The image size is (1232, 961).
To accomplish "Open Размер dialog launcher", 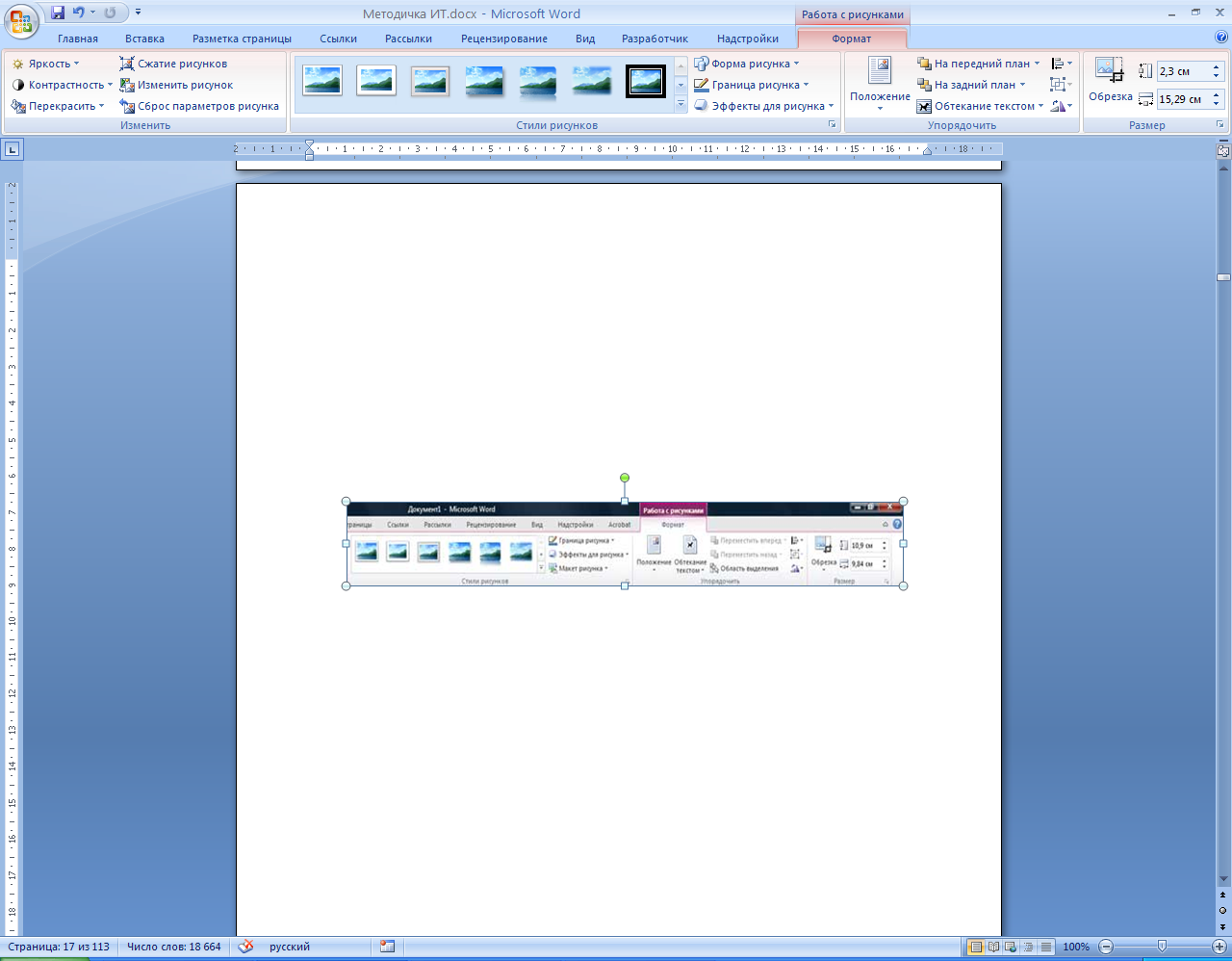I will pyautogui.click(x=1220, y=125).
